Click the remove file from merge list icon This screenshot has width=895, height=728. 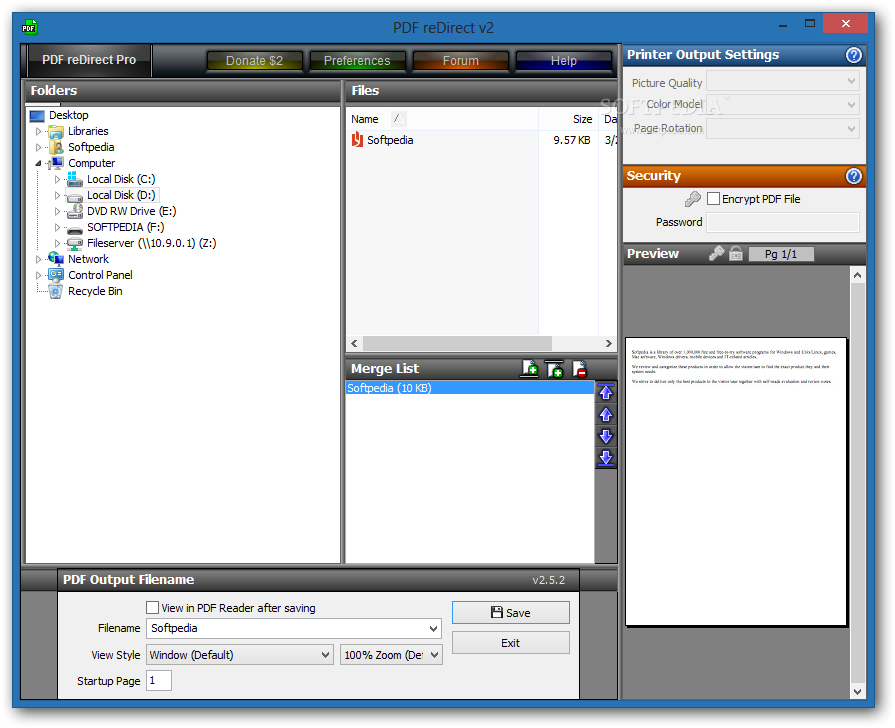pos(579,369)
